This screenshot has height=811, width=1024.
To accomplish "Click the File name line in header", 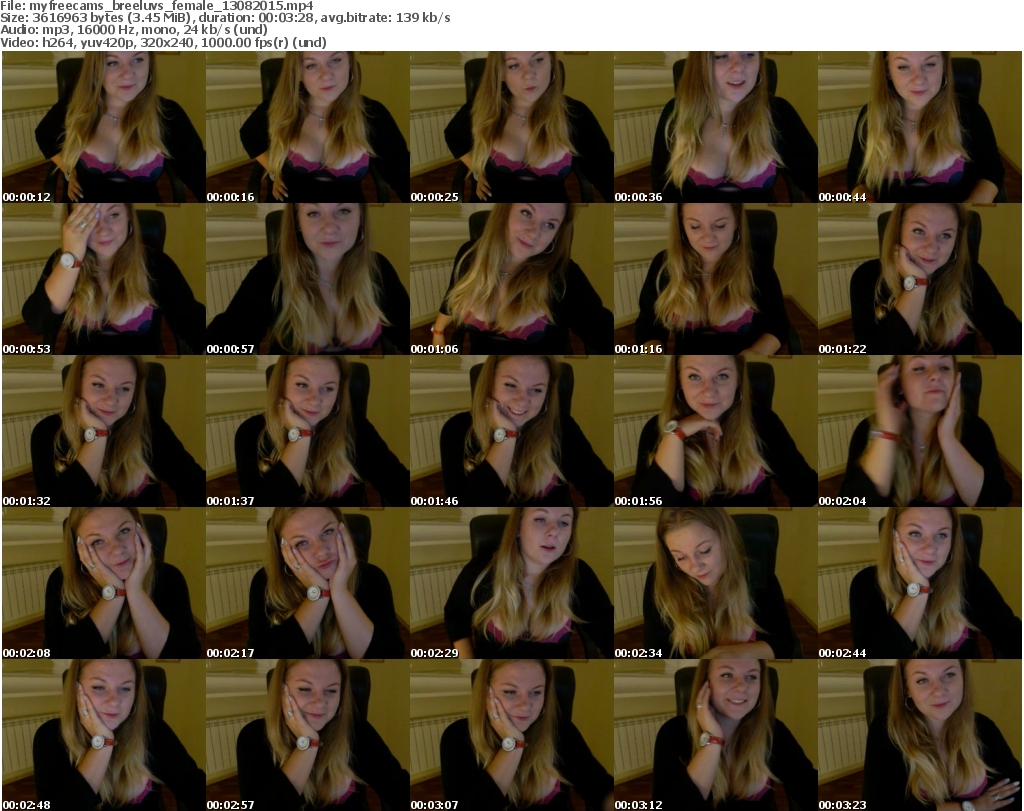I will pos(157,6).
